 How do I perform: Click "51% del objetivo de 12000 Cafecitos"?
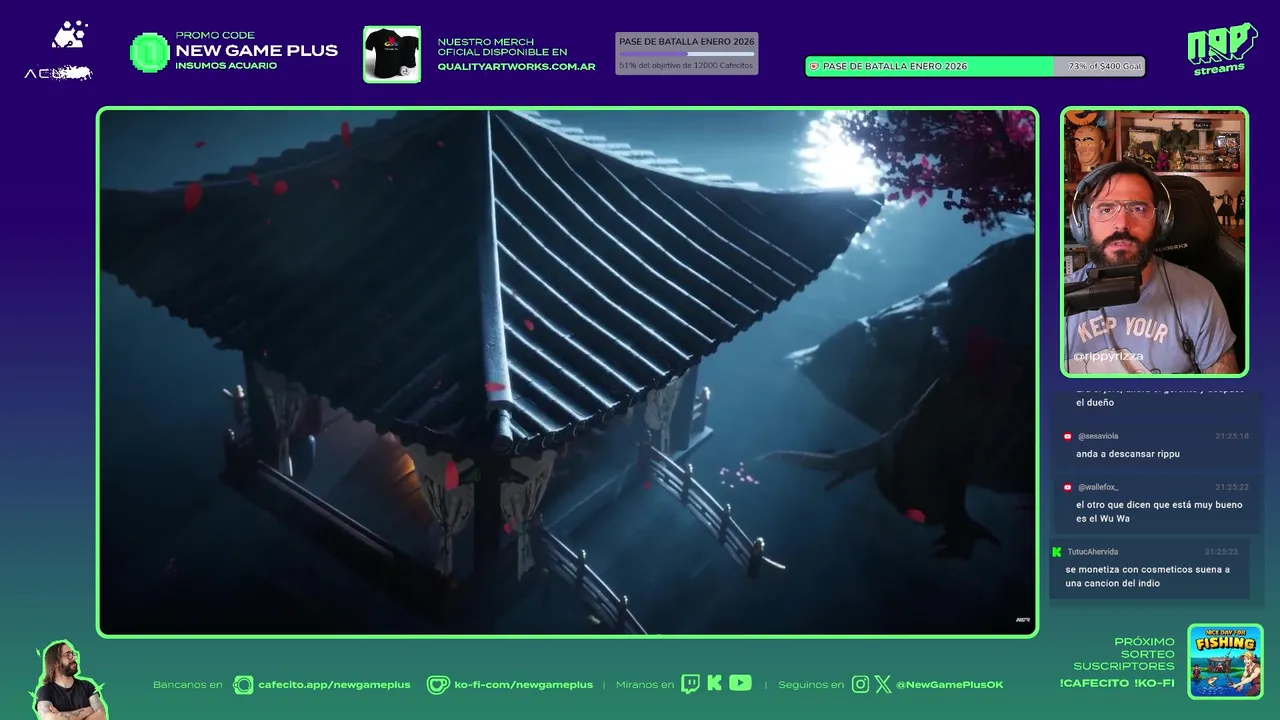(x=686, y=65)
